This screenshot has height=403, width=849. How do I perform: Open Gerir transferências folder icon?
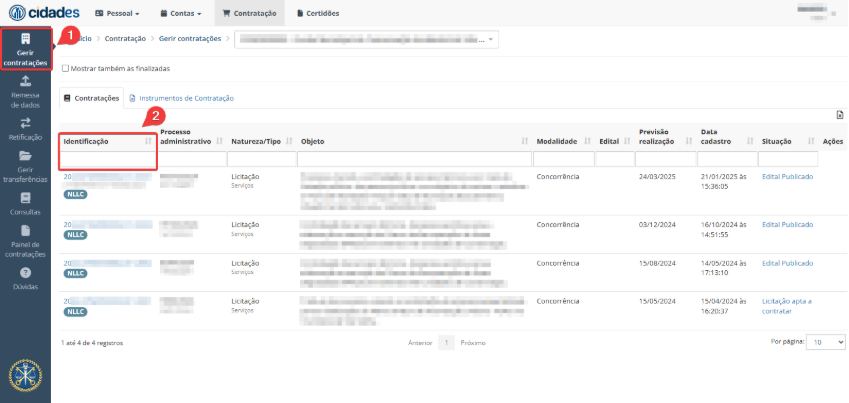pos(25,157)
